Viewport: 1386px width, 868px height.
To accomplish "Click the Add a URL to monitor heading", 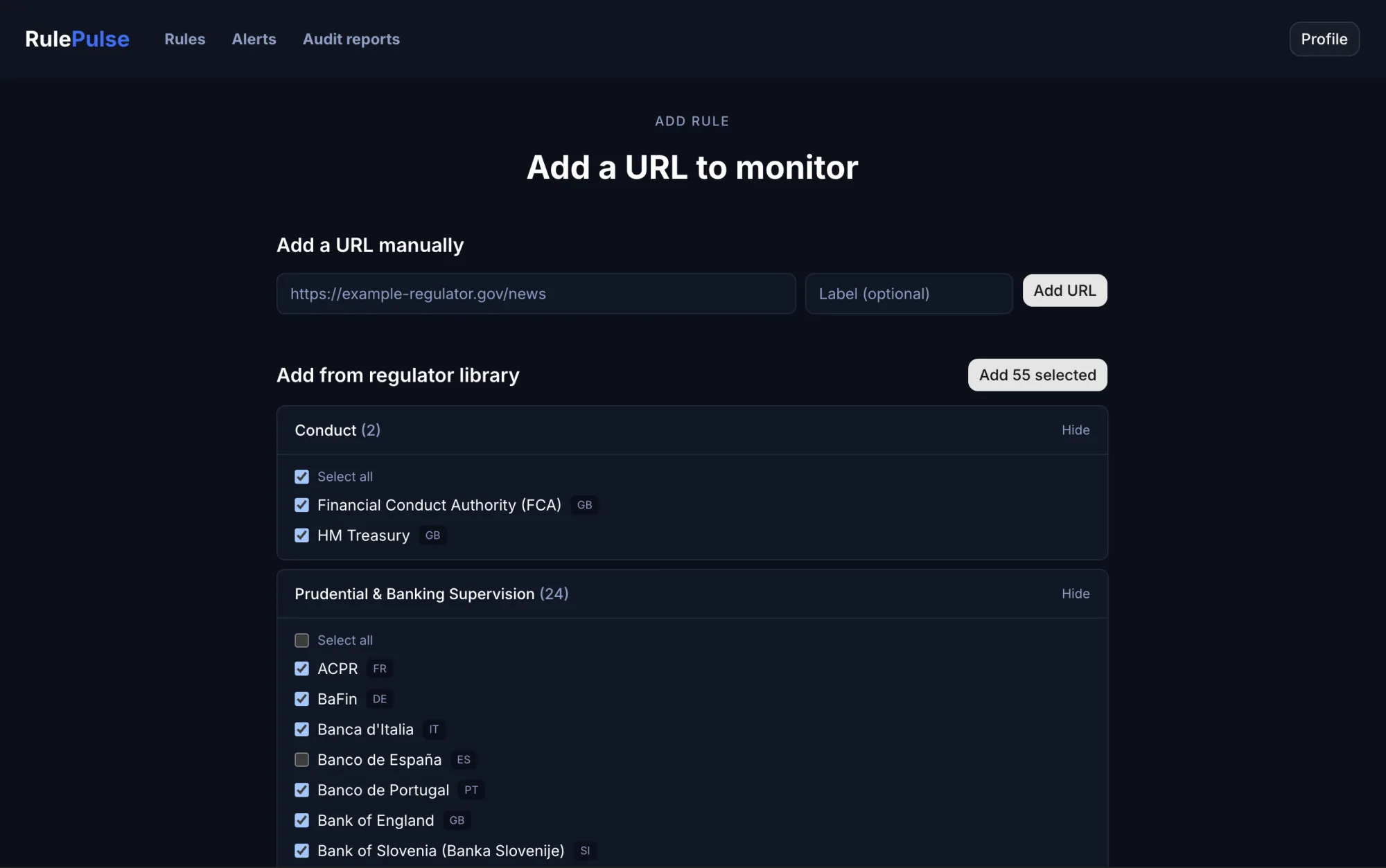I will (x=692, y=167).
